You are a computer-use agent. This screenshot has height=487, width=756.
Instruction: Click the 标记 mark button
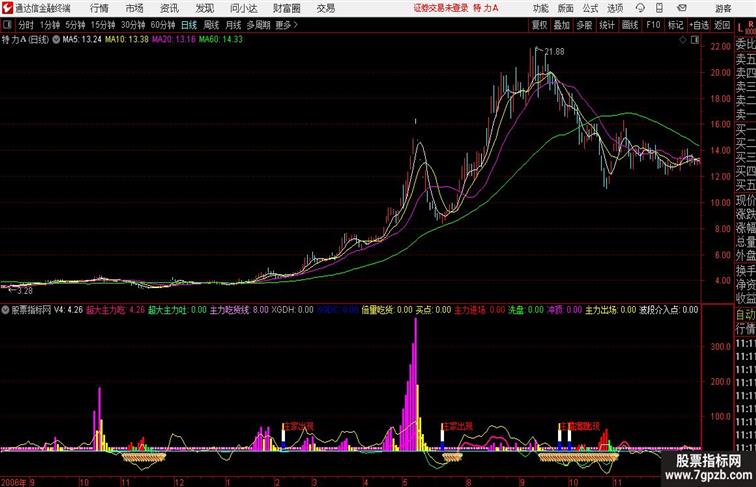pos(675,25)
